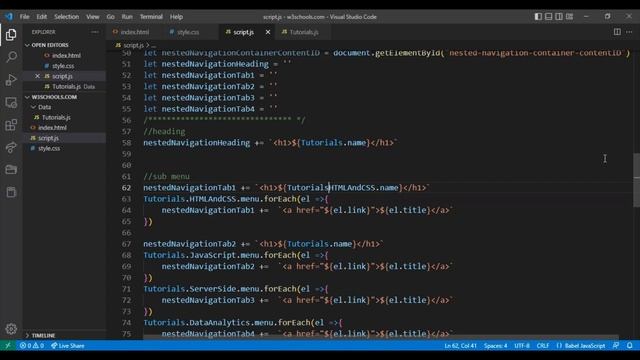The height and width of the screenshot is (360, 640).
Task: Open the View menu
Action: tap(93, 17)
